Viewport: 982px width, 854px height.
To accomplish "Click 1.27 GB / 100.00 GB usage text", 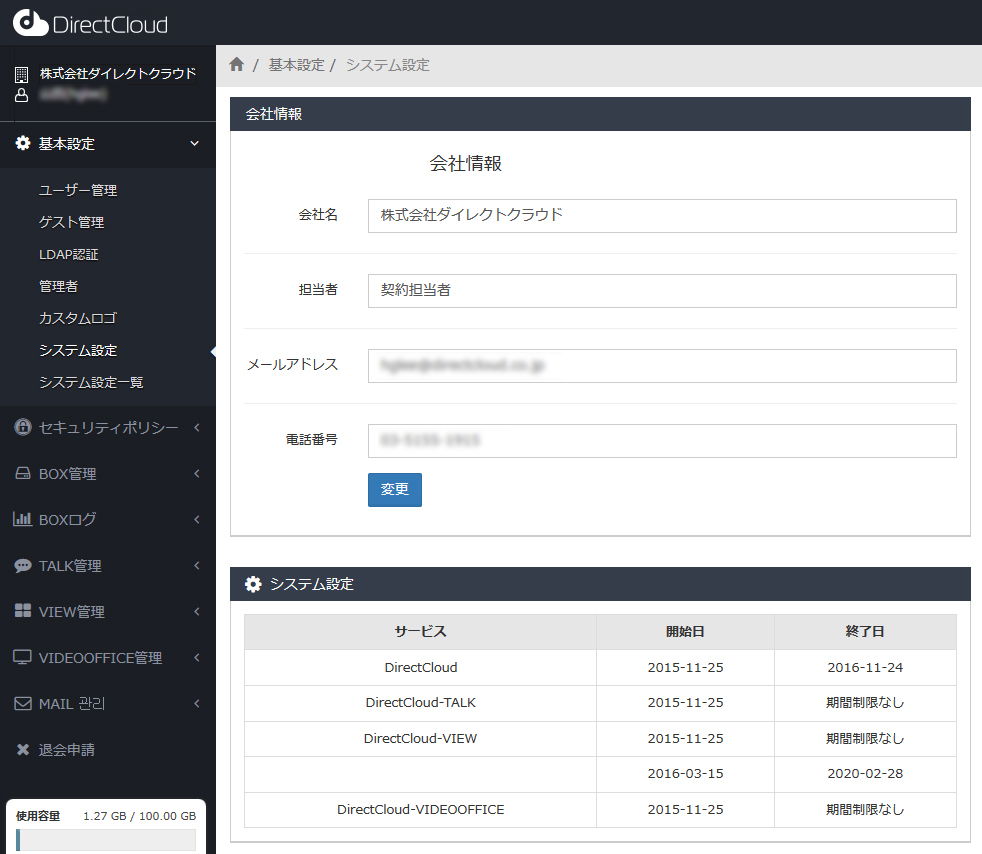I will pos(140,816).
